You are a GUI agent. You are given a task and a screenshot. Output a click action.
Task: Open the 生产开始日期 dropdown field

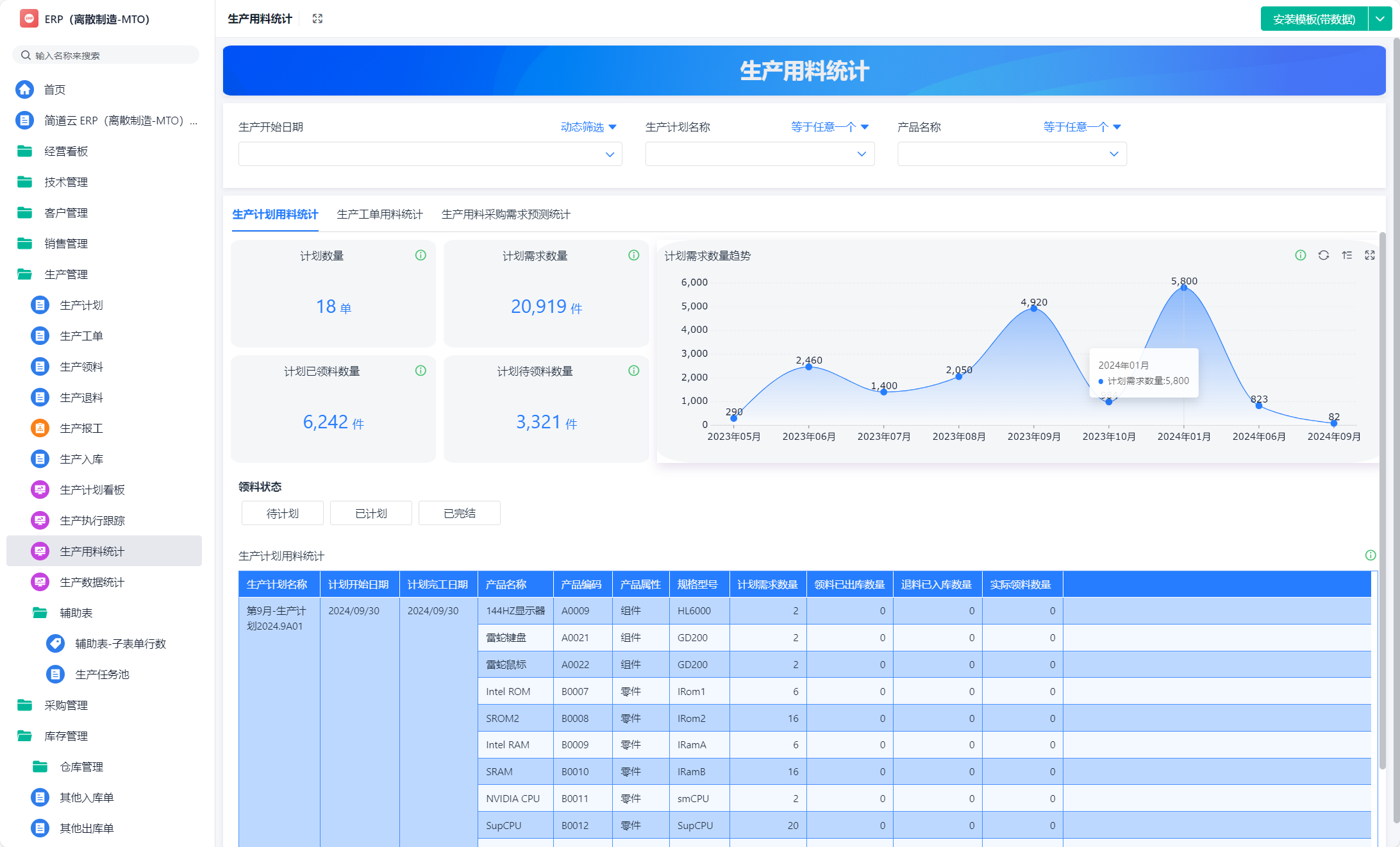pyautogui.click(x=429, y=154)
